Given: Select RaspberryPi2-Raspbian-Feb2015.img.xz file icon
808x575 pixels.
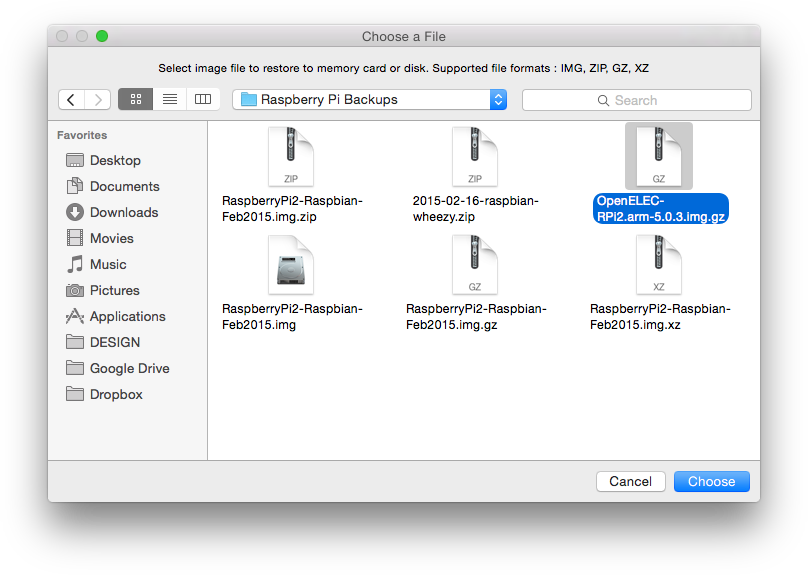Looking at the screenshot, I should click(x=659, y=265).
